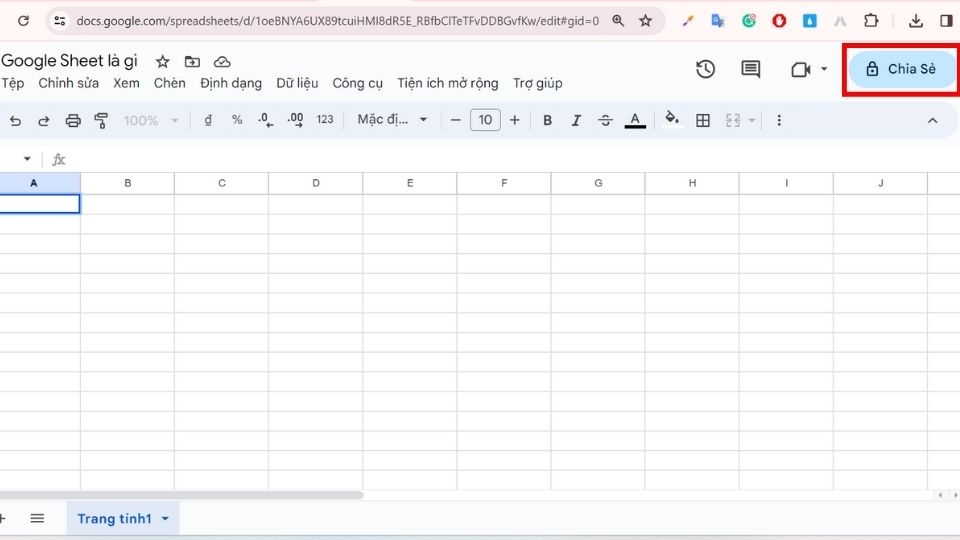
Task: Print the spreadsheet
Action: tap(73, 121)
